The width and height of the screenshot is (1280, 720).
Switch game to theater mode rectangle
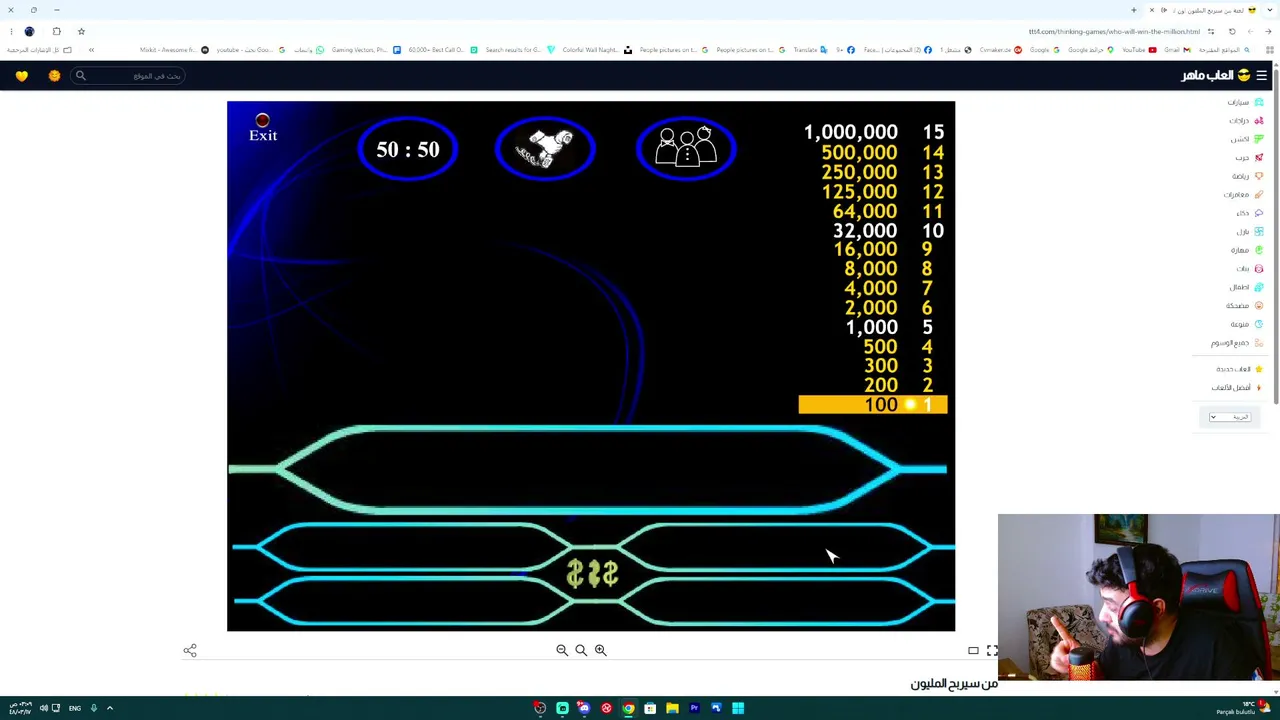[x=973, y=651]
